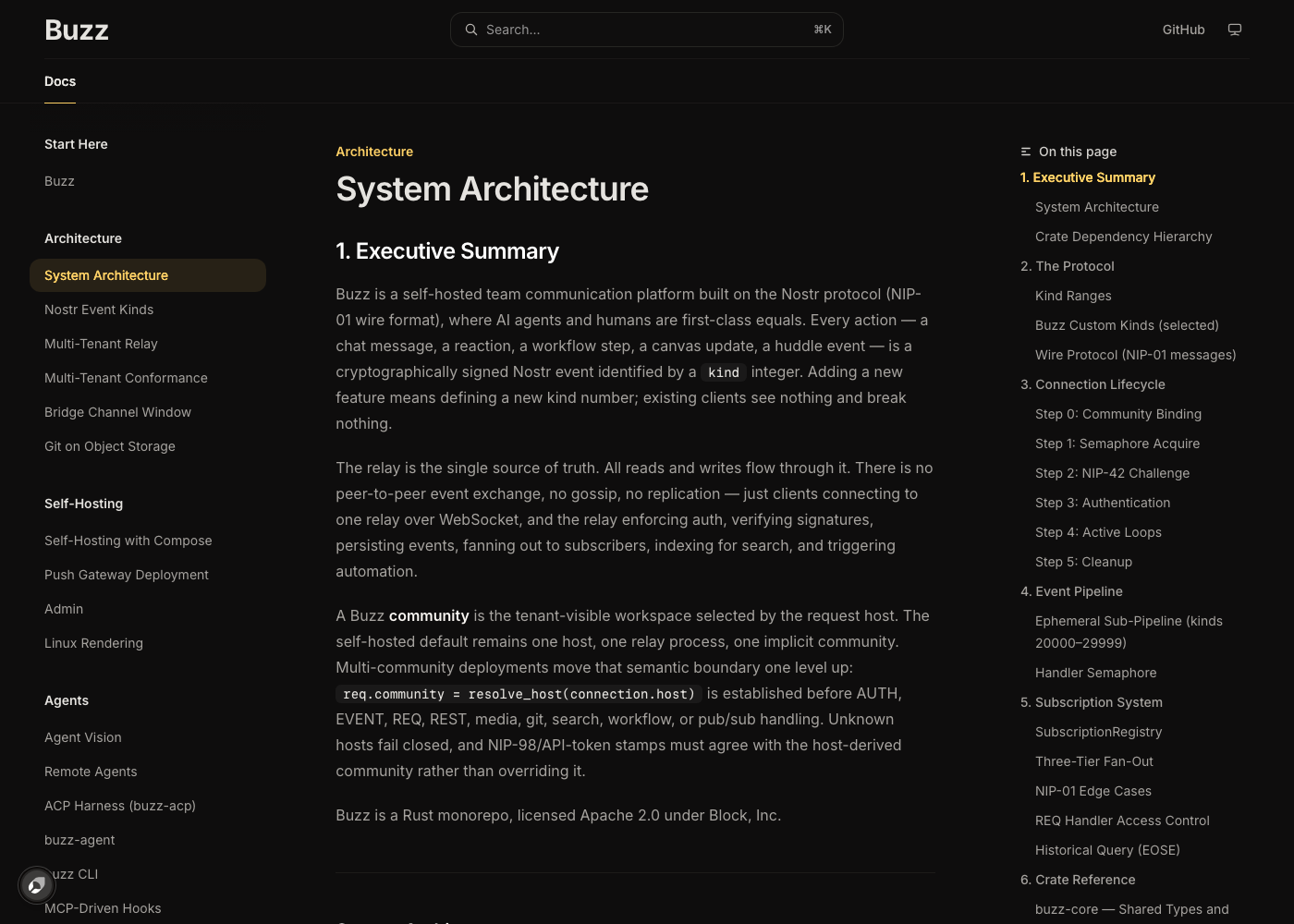
Task: Jump to 2. The Protocol section
Action: point(1068,266)
